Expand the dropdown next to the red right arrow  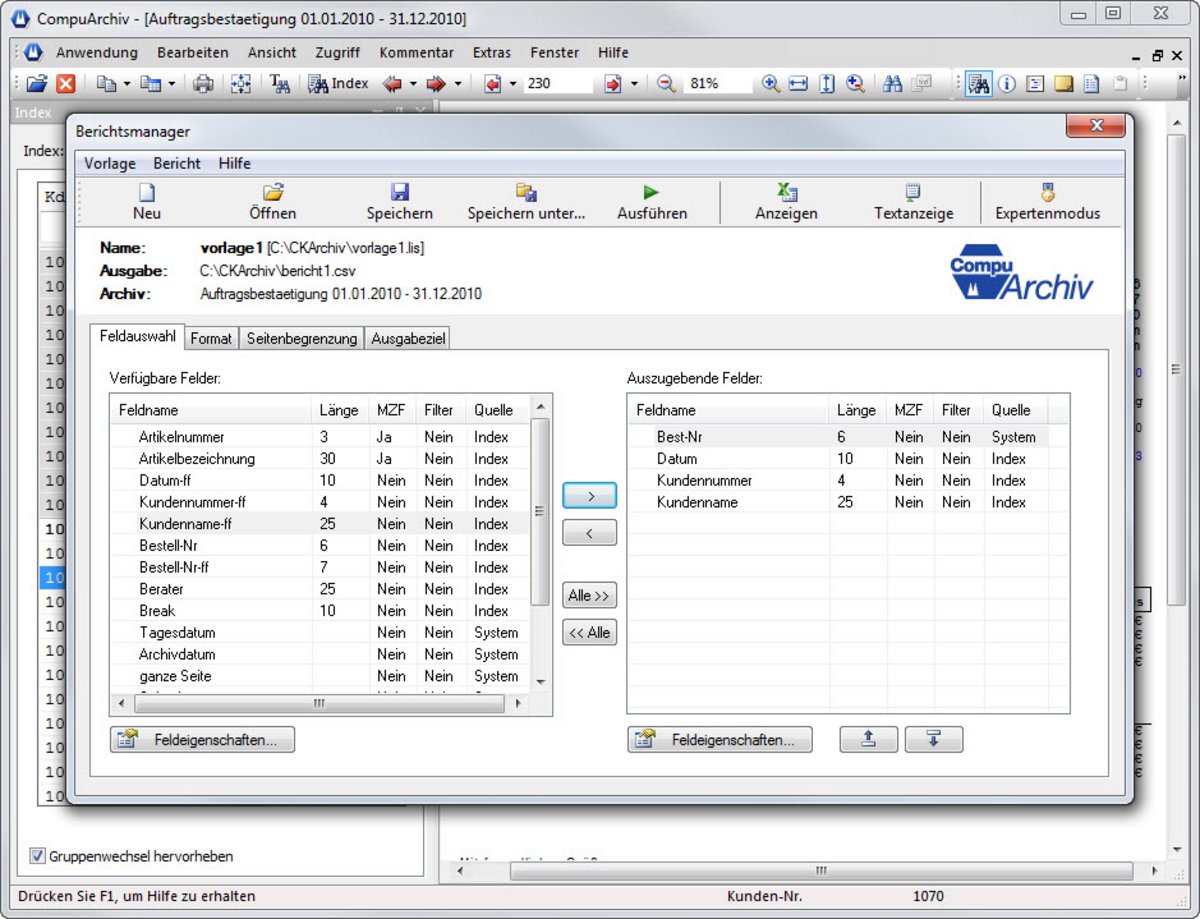click(x=458, y=84)
